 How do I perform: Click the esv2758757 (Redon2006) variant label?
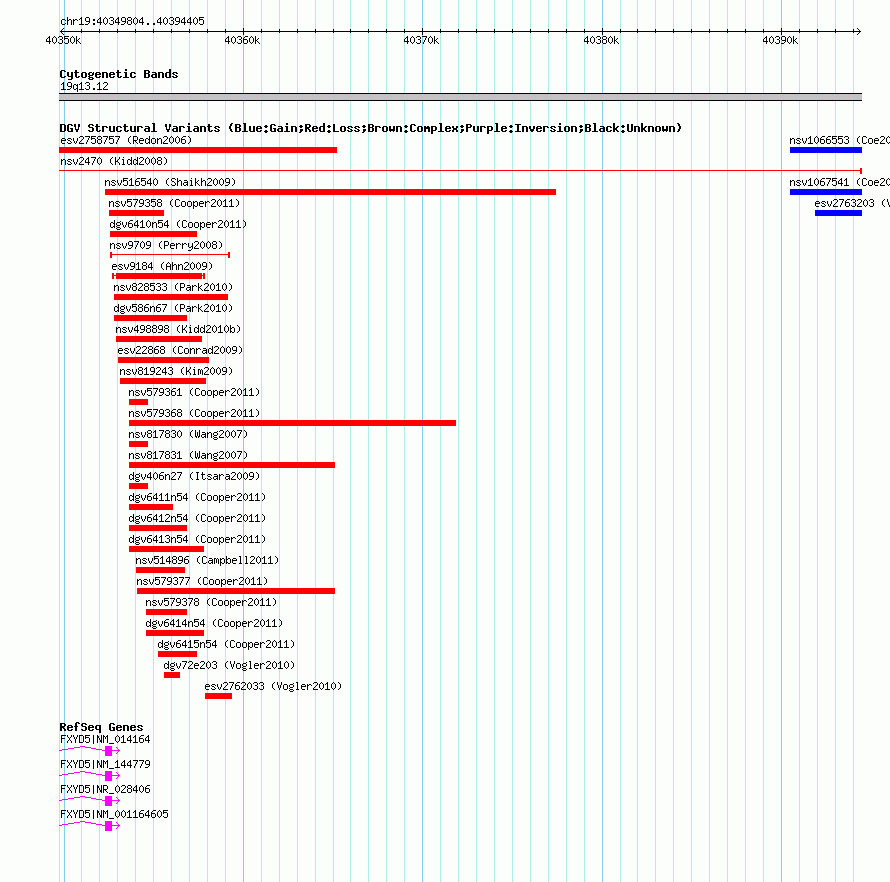(x=126, y=140)
